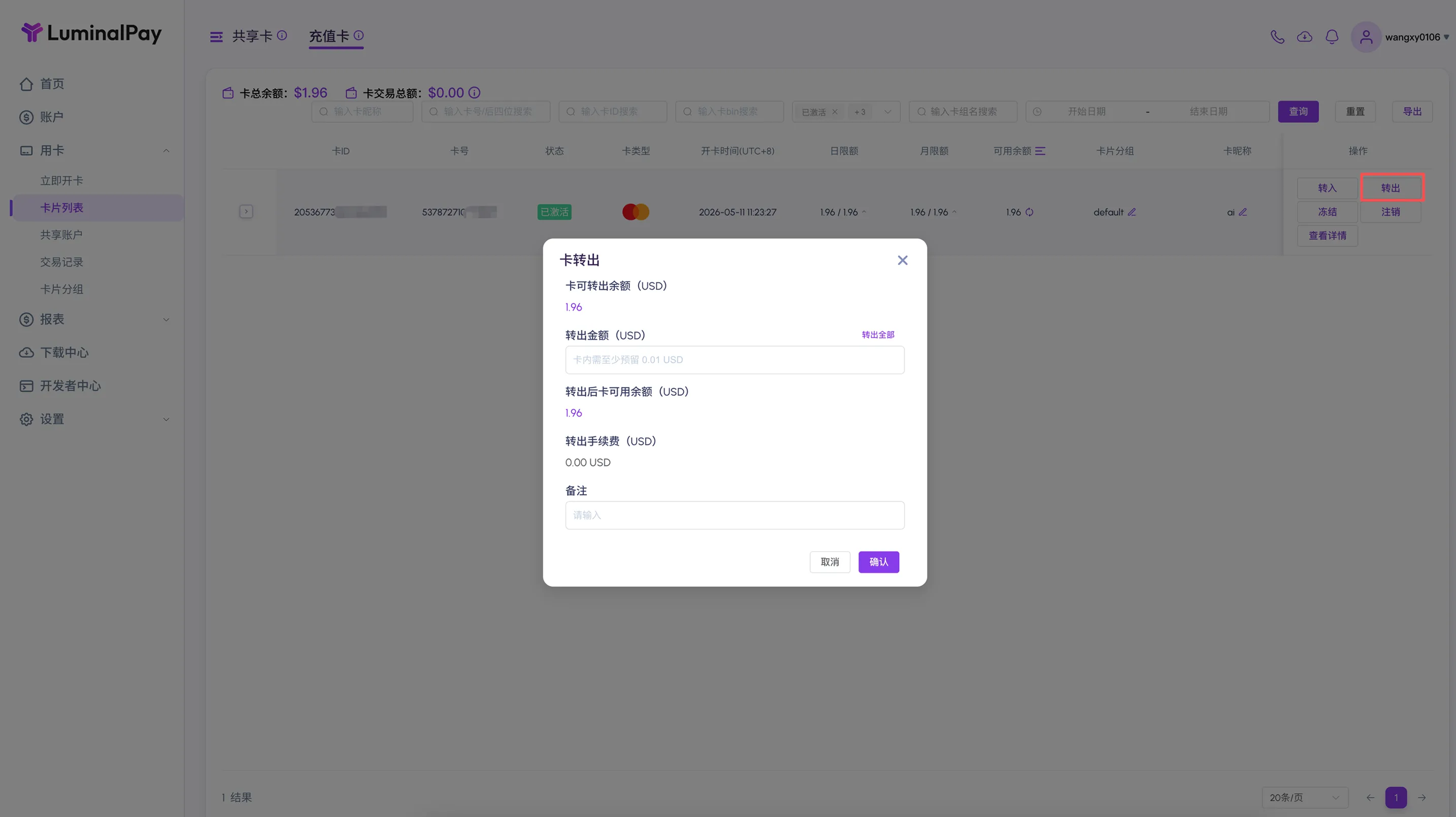Switch to 共享卡 tab

[x=252, y=36]
